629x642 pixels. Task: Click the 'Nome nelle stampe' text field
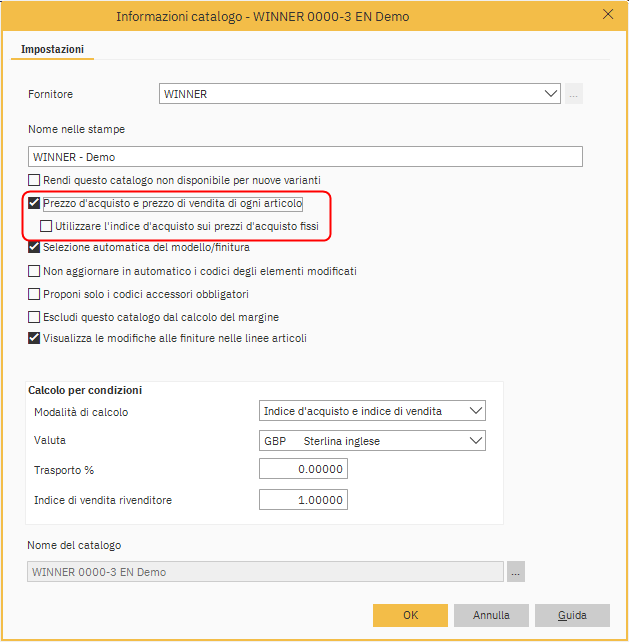pyautogui.click(x=305, y=157)
